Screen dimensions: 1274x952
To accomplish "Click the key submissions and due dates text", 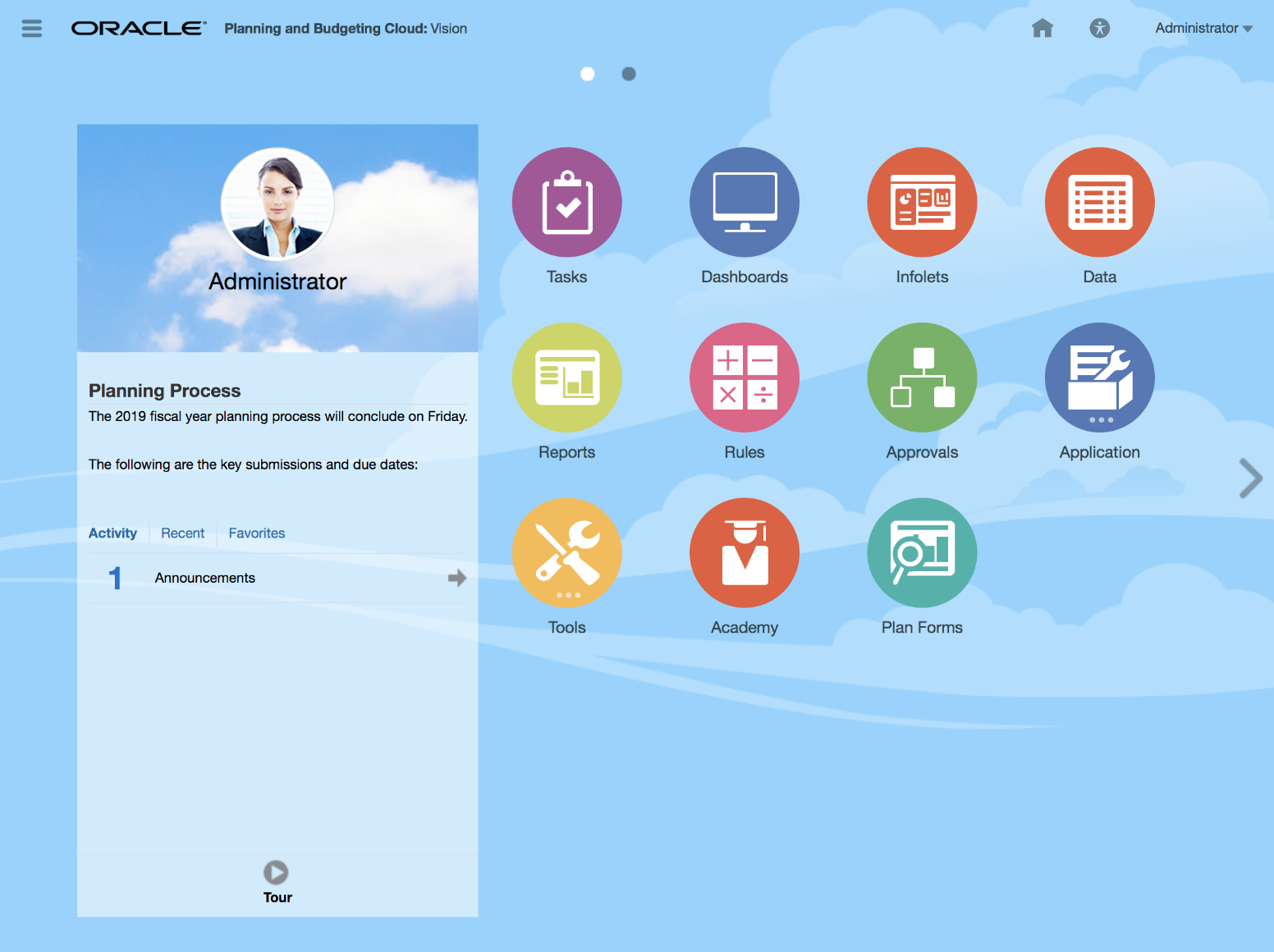I will [x=254, y=465].
